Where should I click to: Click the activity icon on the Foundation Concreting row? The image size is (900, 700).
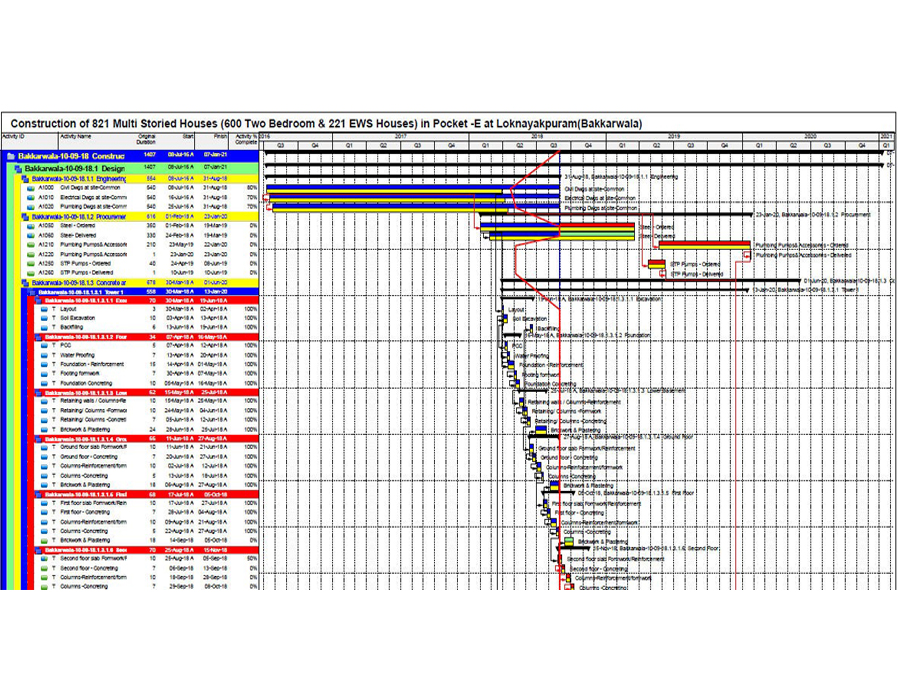pyautogui.click(x=45, y=383)
